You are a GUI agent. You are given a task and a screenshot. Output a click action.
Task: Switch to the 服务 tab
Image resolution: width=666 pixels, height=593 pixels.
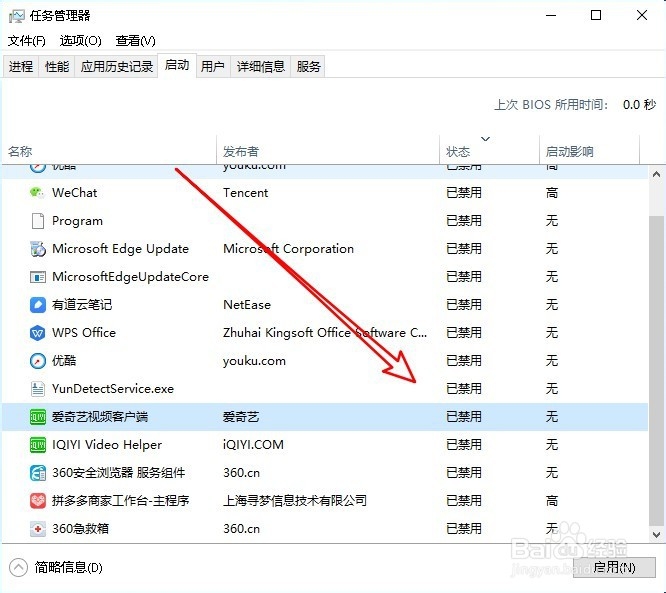pos(308,67)
